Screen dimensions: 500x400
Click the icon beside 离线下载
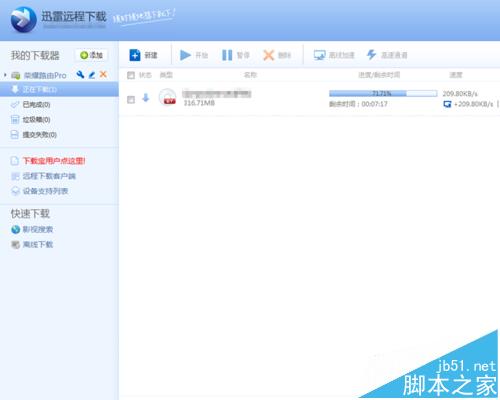click(15, 244)
